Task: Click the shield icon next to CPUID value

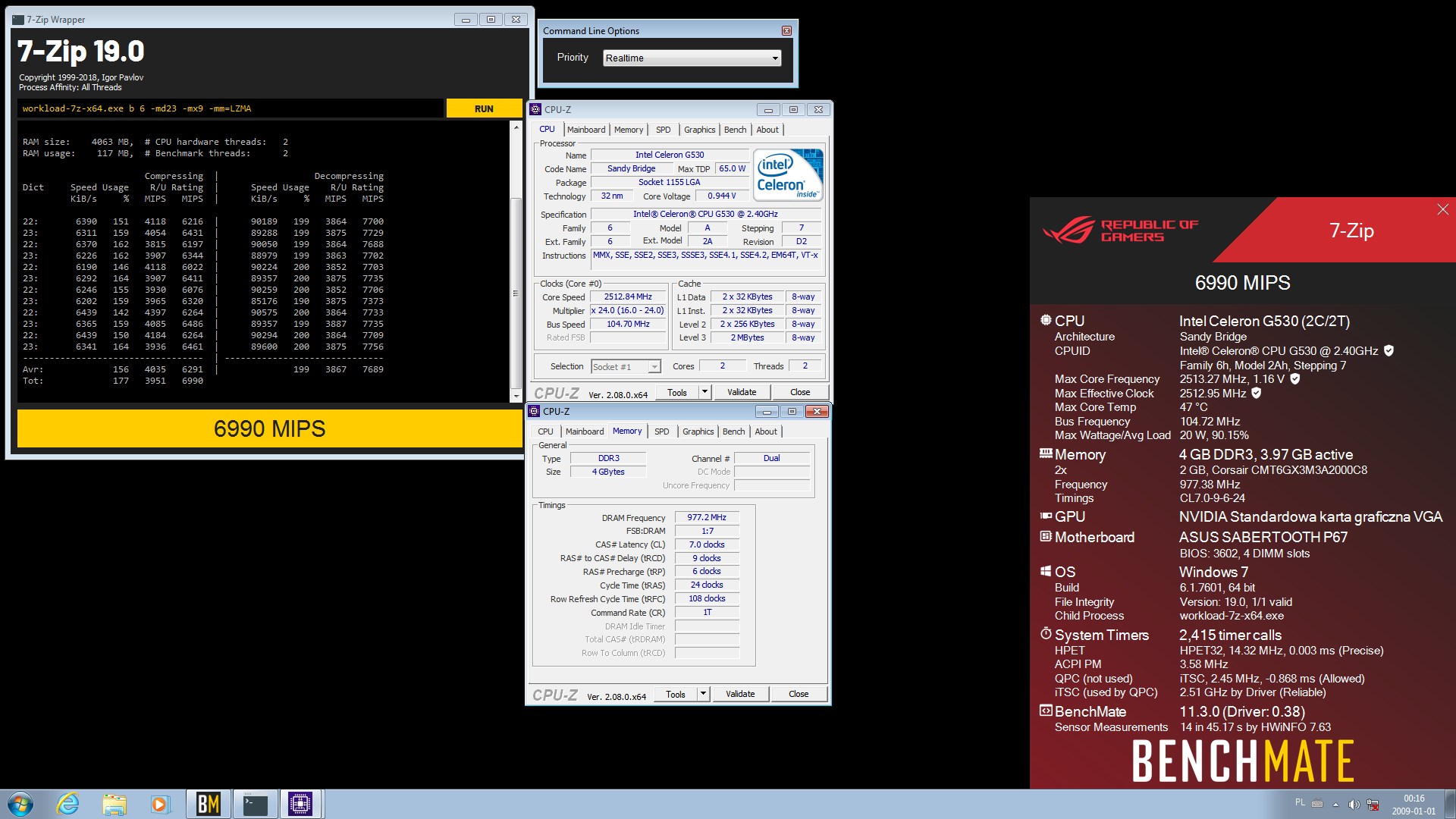Action: click(1389, 350)
